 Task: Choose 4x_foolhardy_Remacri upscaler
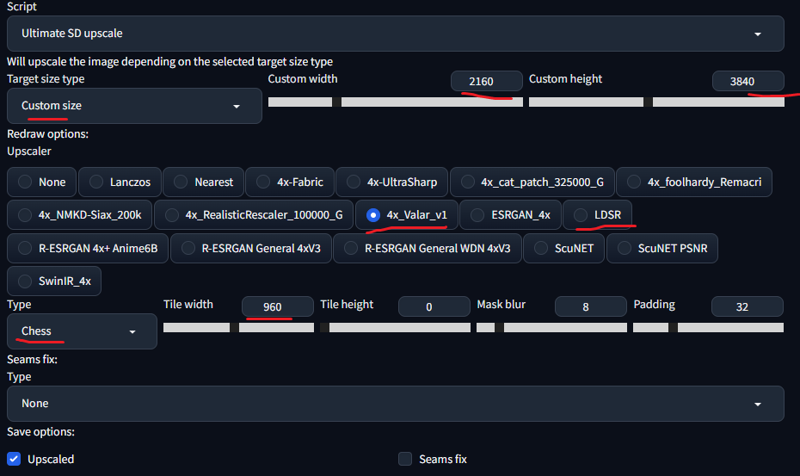pos(694,182)
